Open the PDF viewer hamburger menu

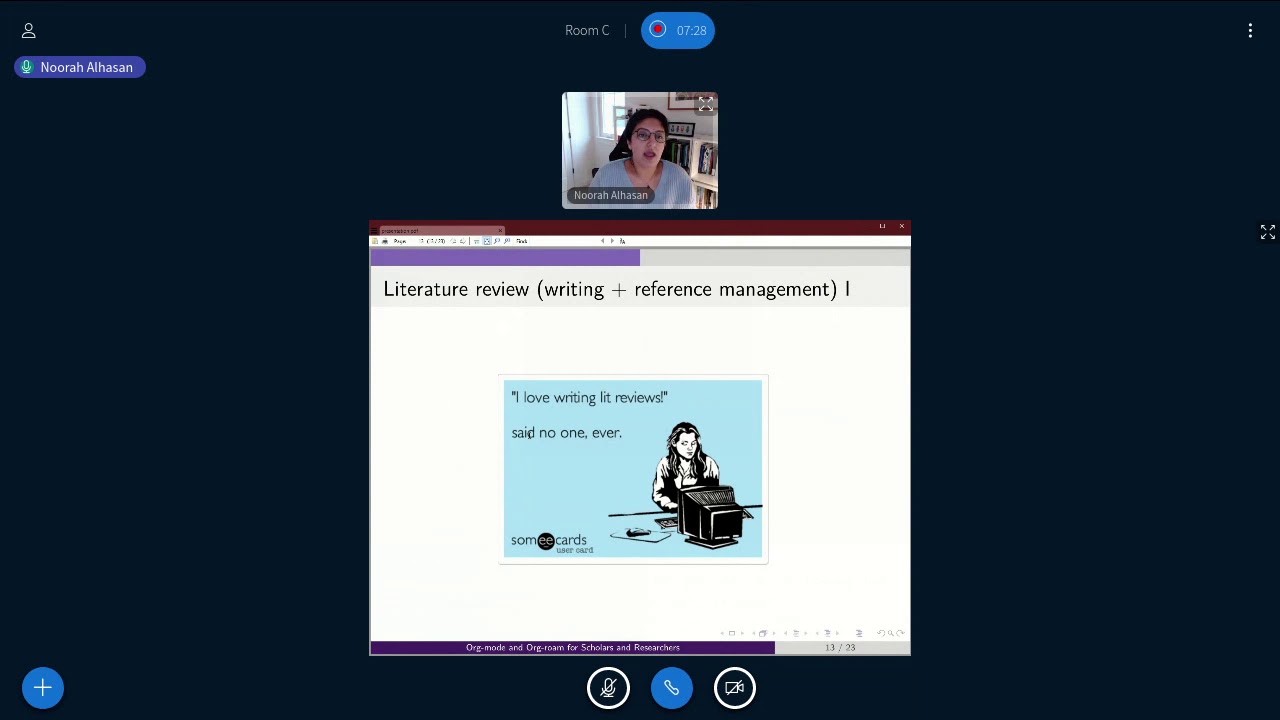pos(374,230)
